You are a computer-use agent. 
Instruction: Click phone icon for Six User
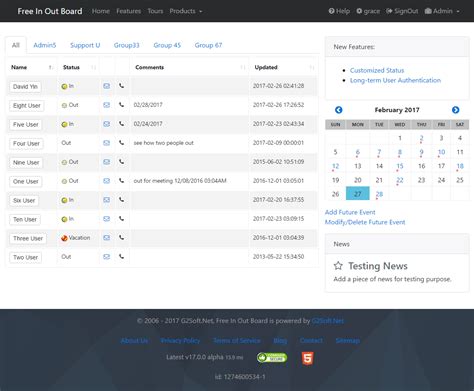[121, 200]
